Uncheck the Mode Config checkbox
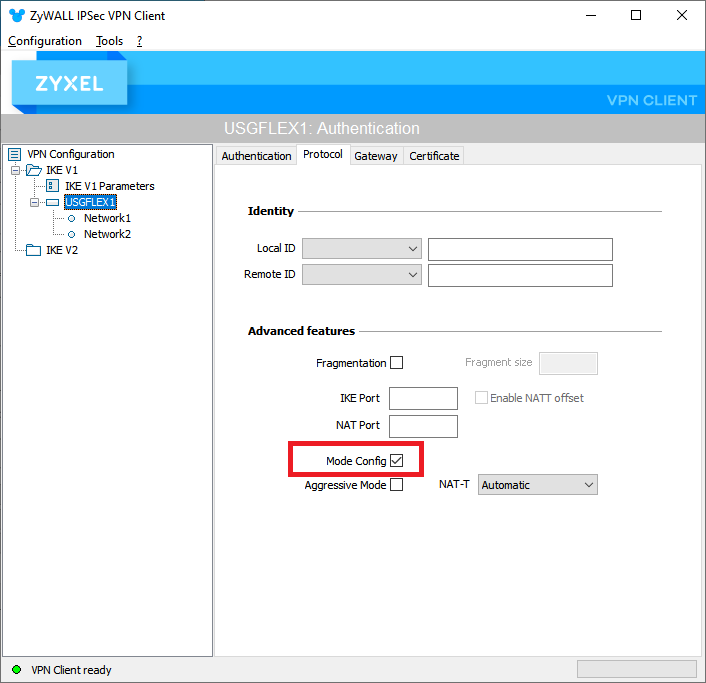 pyautogui.click(x=397, y=461)
